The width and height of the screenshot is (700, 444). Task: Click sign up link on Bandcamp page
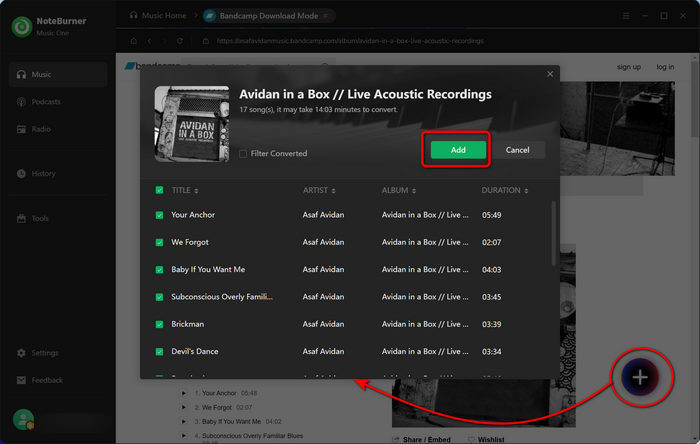click(629, 67)
